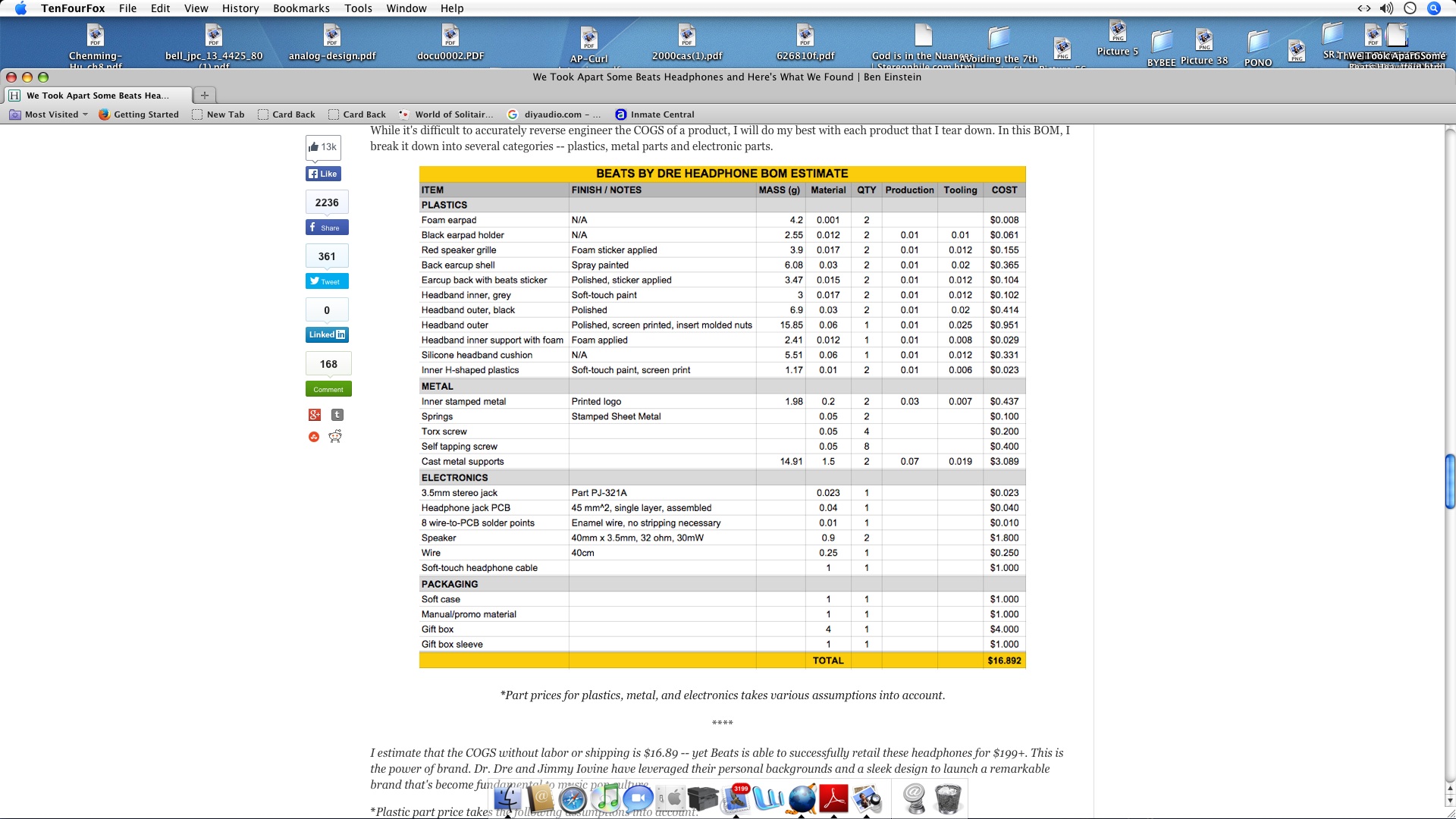Click the Facebook Share button
The image size is (1456, 819).
[327, 227]
